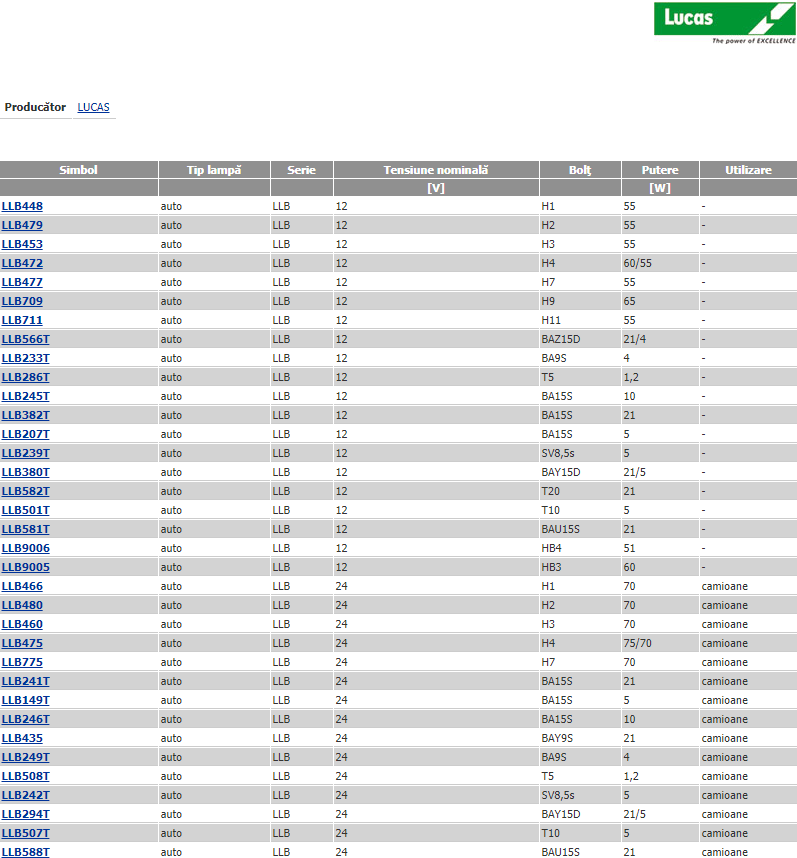This screenshot has height=858, width=797.
Task: Open the LLB582T product link
Action: [x=25, y=491]
